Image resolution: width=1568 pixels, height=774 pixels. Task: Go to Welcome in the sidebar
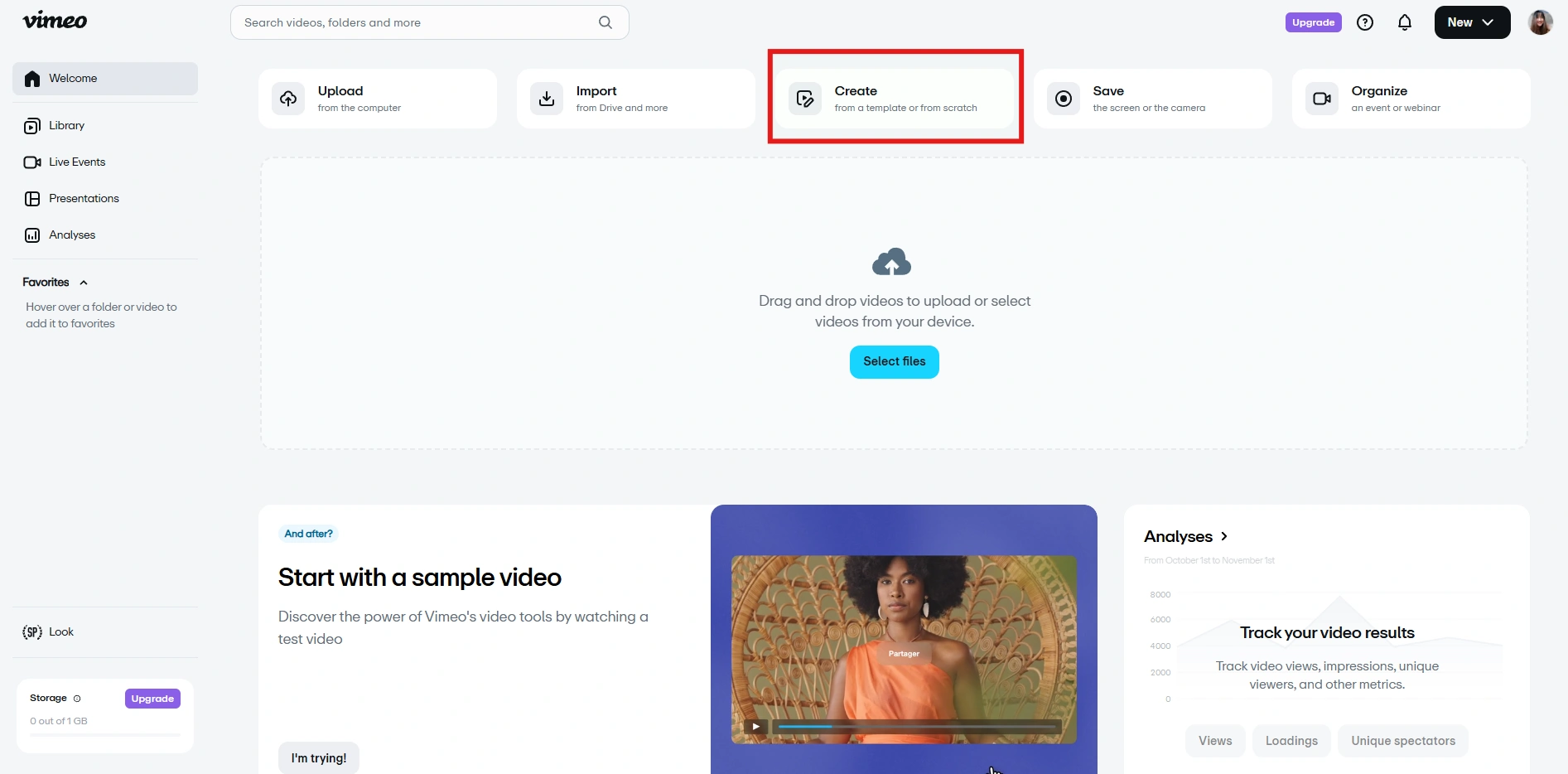105,79
